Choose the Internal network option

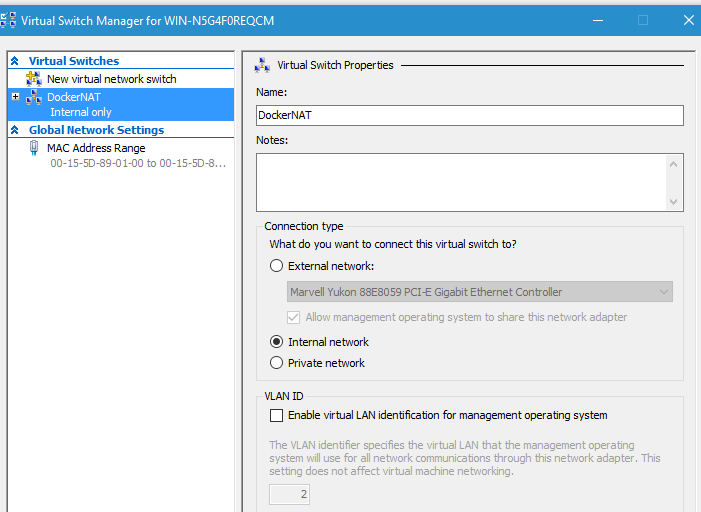click(x=277, y=342)
